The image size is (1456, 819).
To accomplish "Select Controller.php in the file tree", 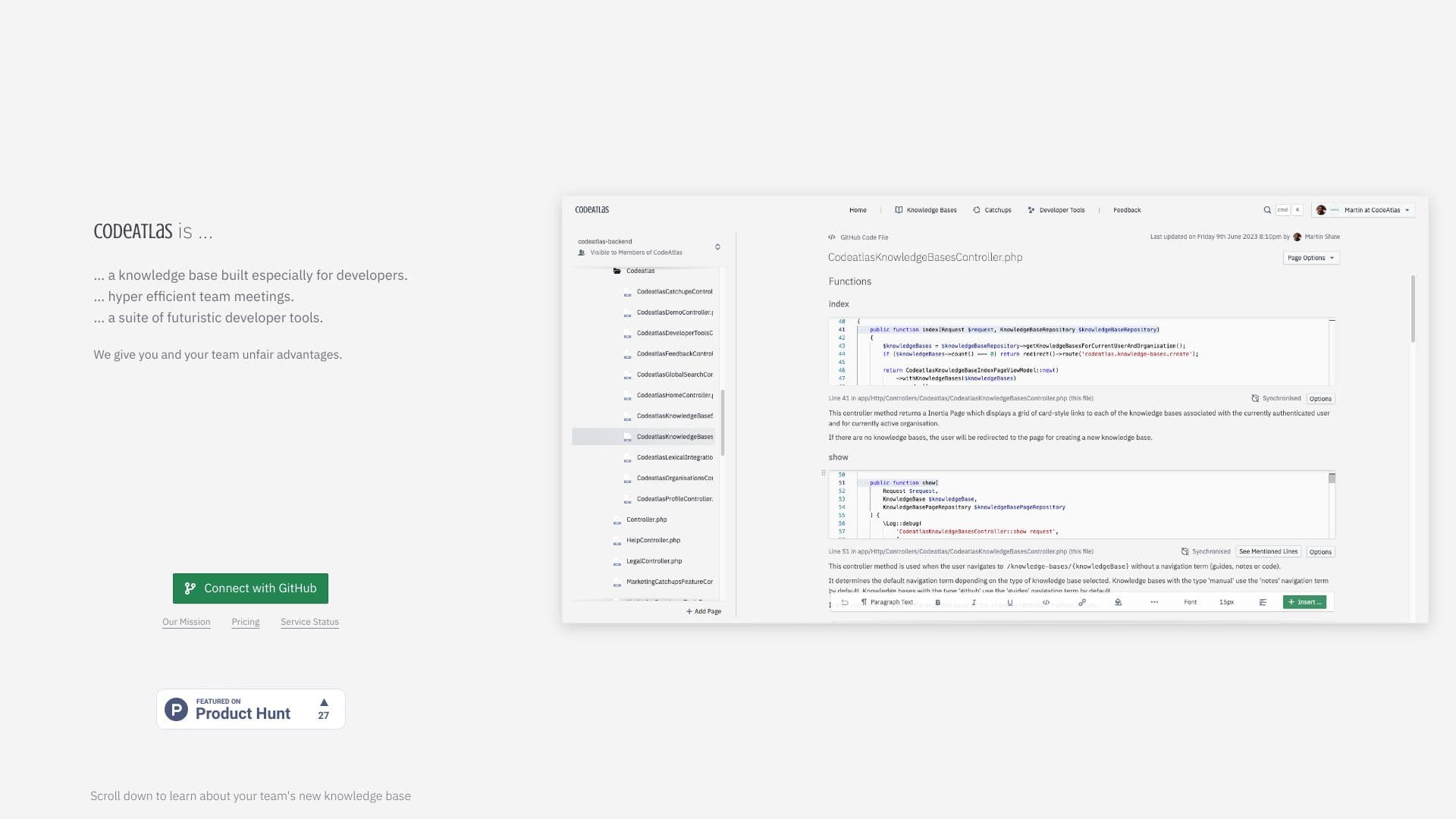I will coord(646,519).
